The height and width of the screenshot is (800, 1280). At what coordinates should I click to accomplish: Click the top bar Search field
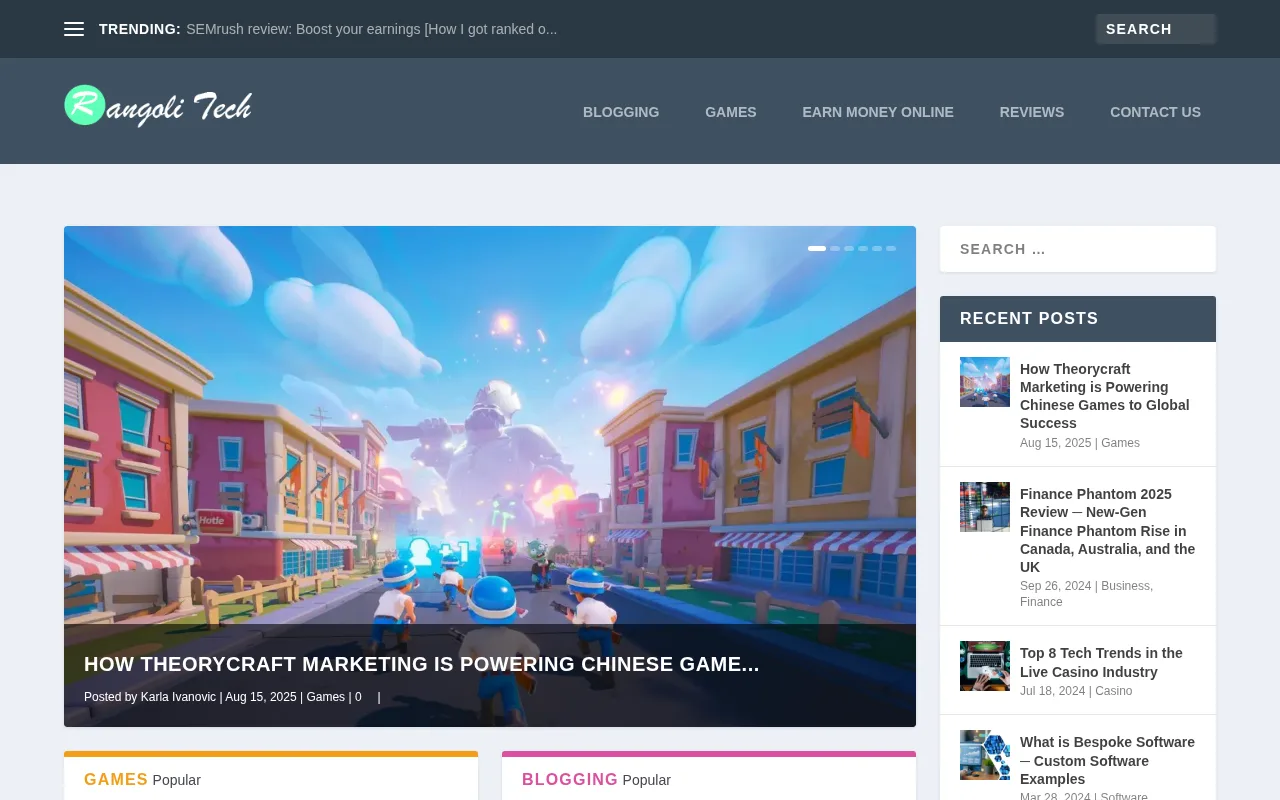click(1154, 29)
